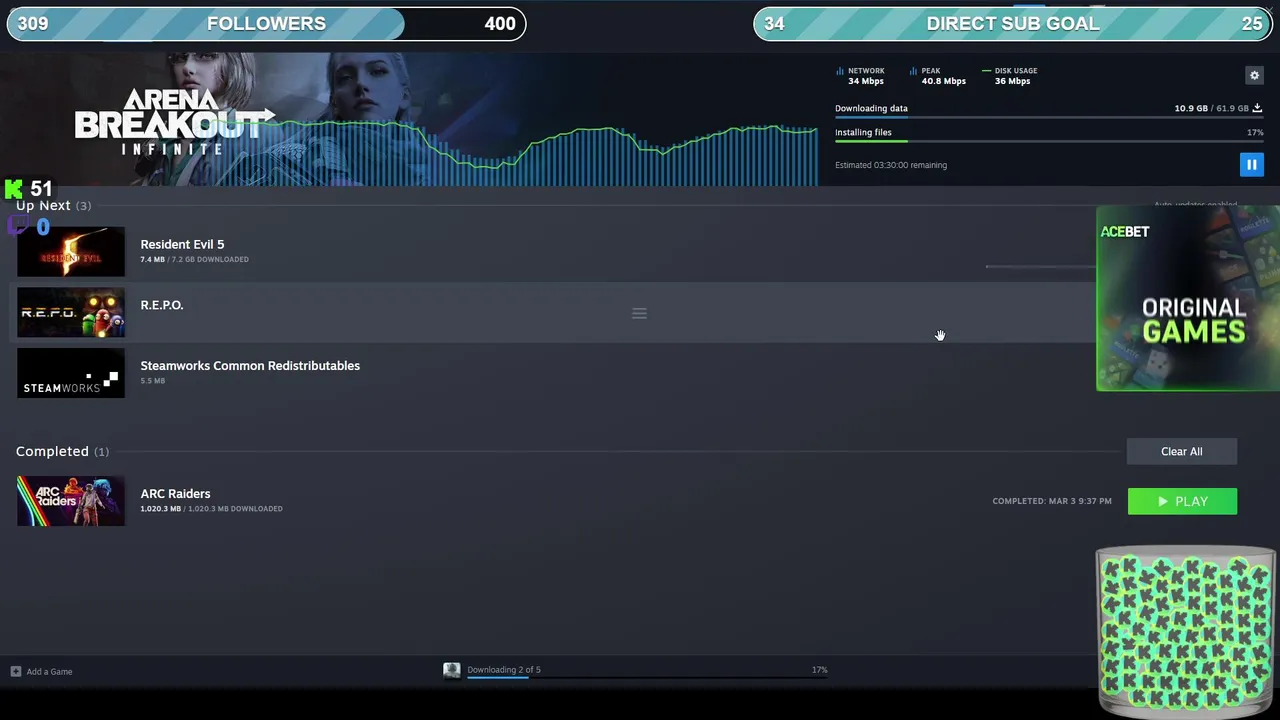The height and width of the screenshot is (720, 1280).
Task: Click the Arena Breakout Infinite banner logo
Action: click(x=173, y=122)
